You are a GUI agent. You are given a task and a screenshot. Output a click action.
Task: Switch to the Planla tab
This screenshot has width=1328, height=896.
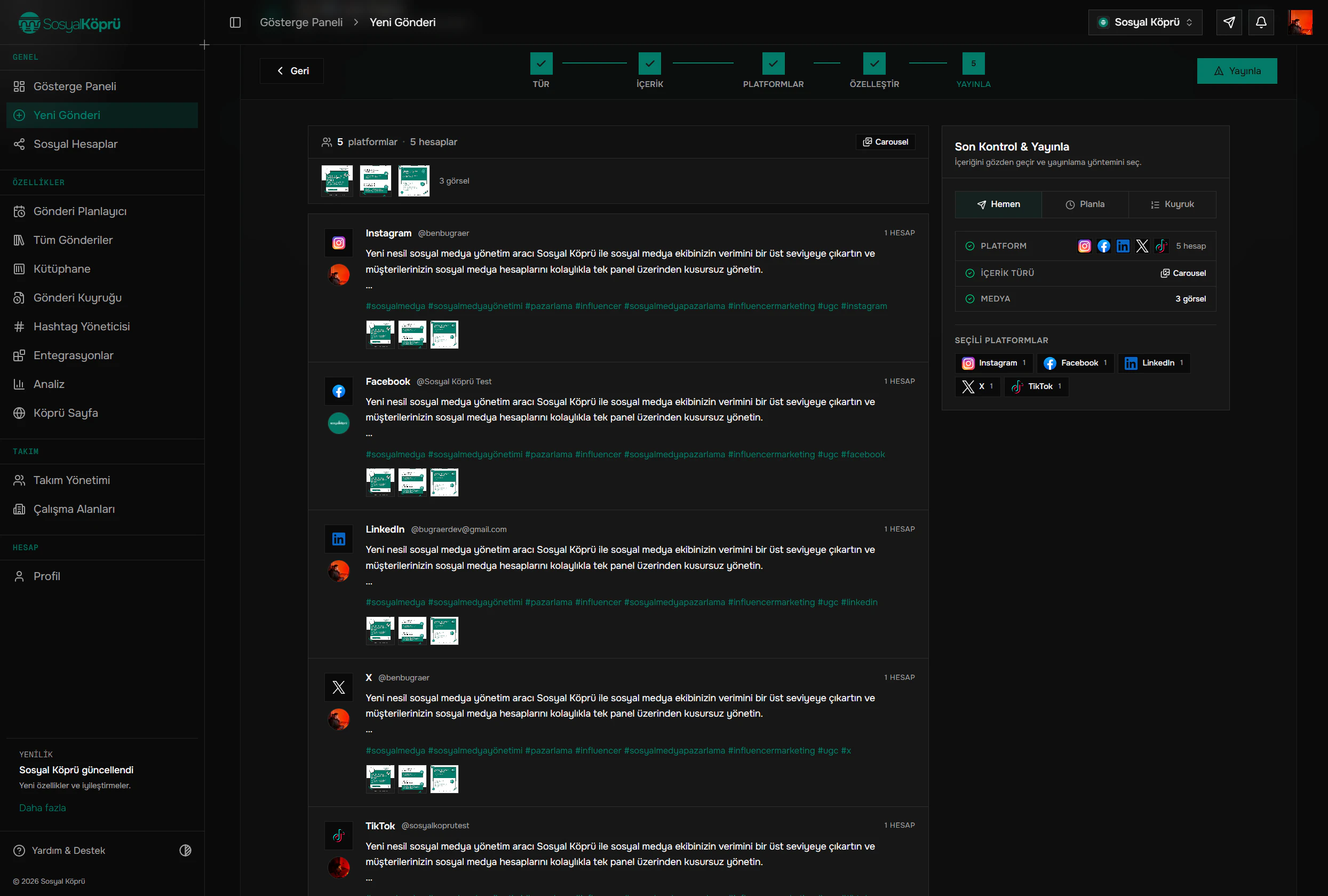tap(1085, 204)
